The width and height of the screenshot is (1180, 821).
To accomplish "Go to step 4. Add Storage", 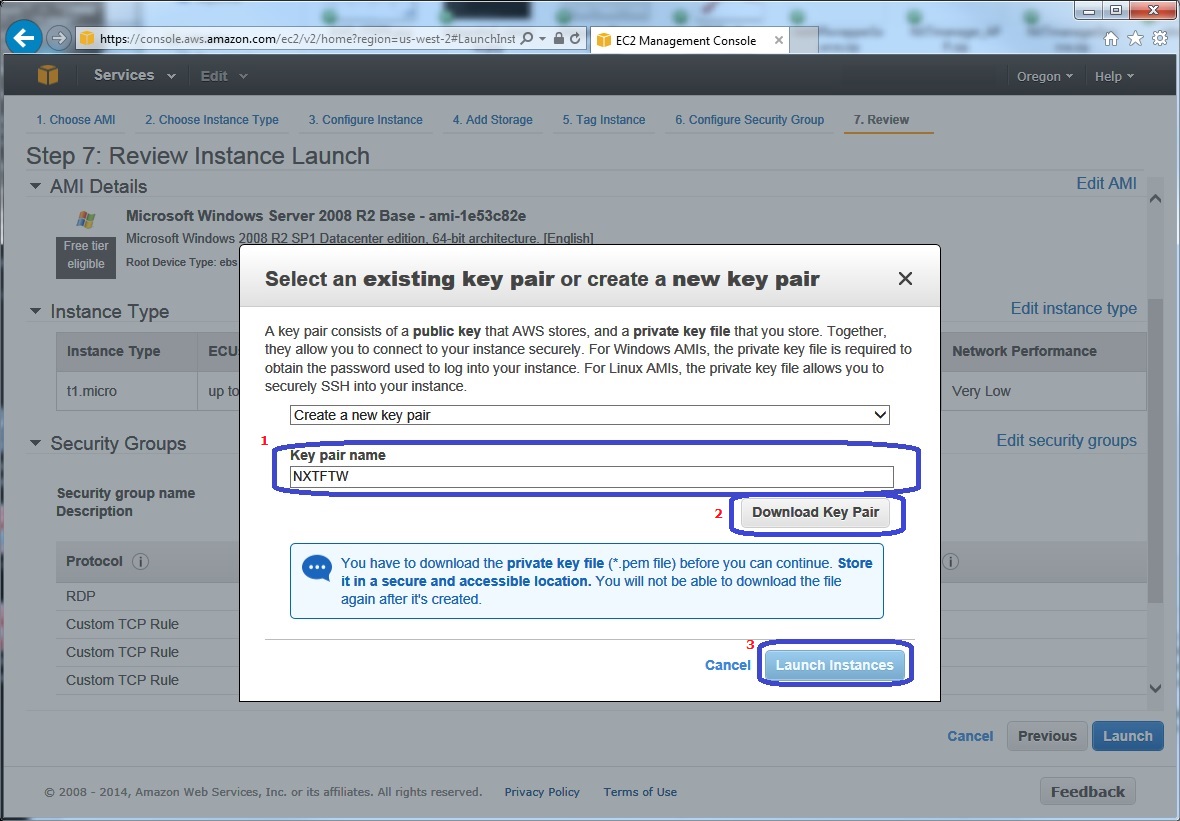I will (x=492, y=120).
